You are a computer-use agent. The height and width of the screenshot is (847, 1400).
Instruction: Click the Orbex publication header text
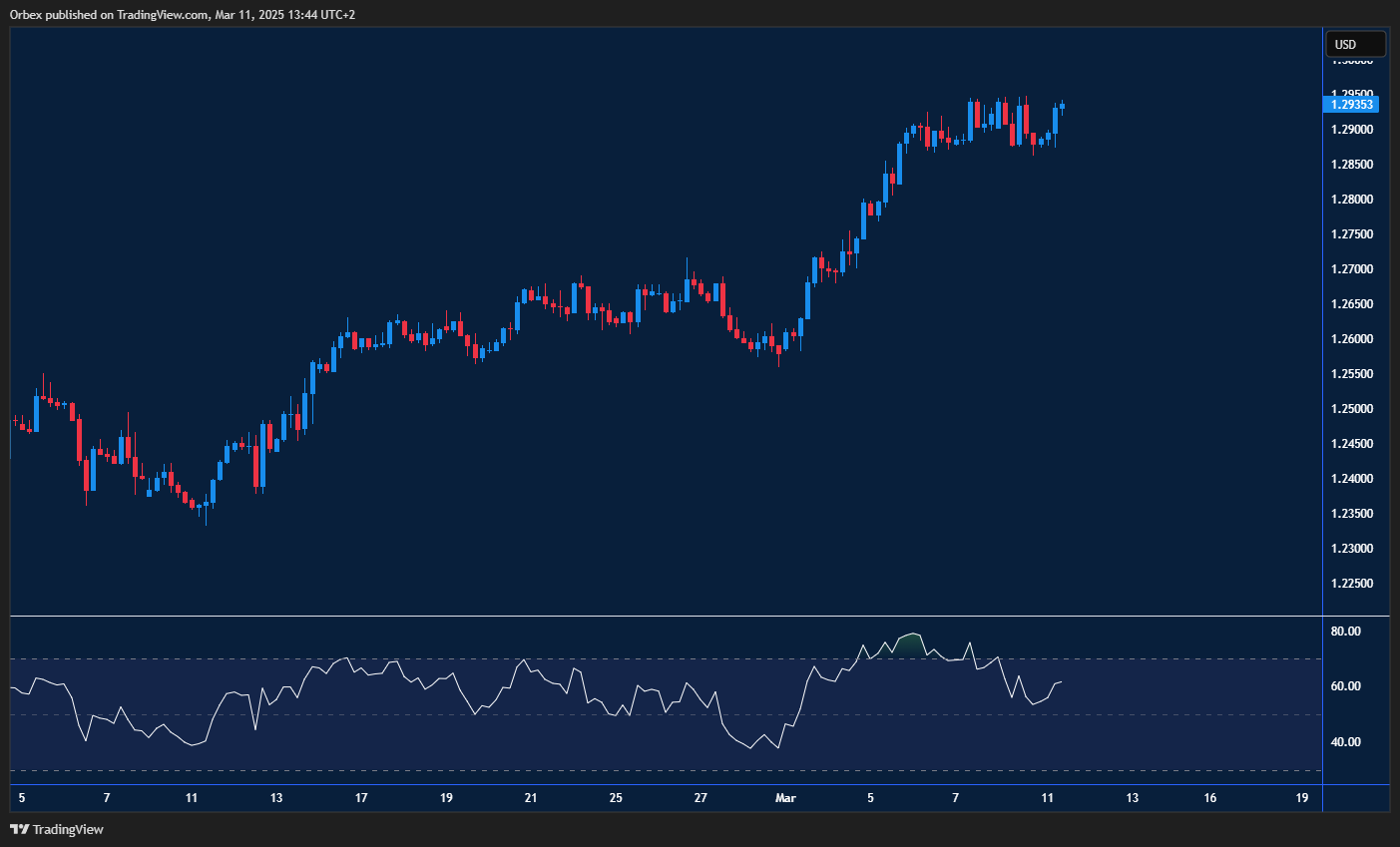pyautogui.click(x=184, y=14)
